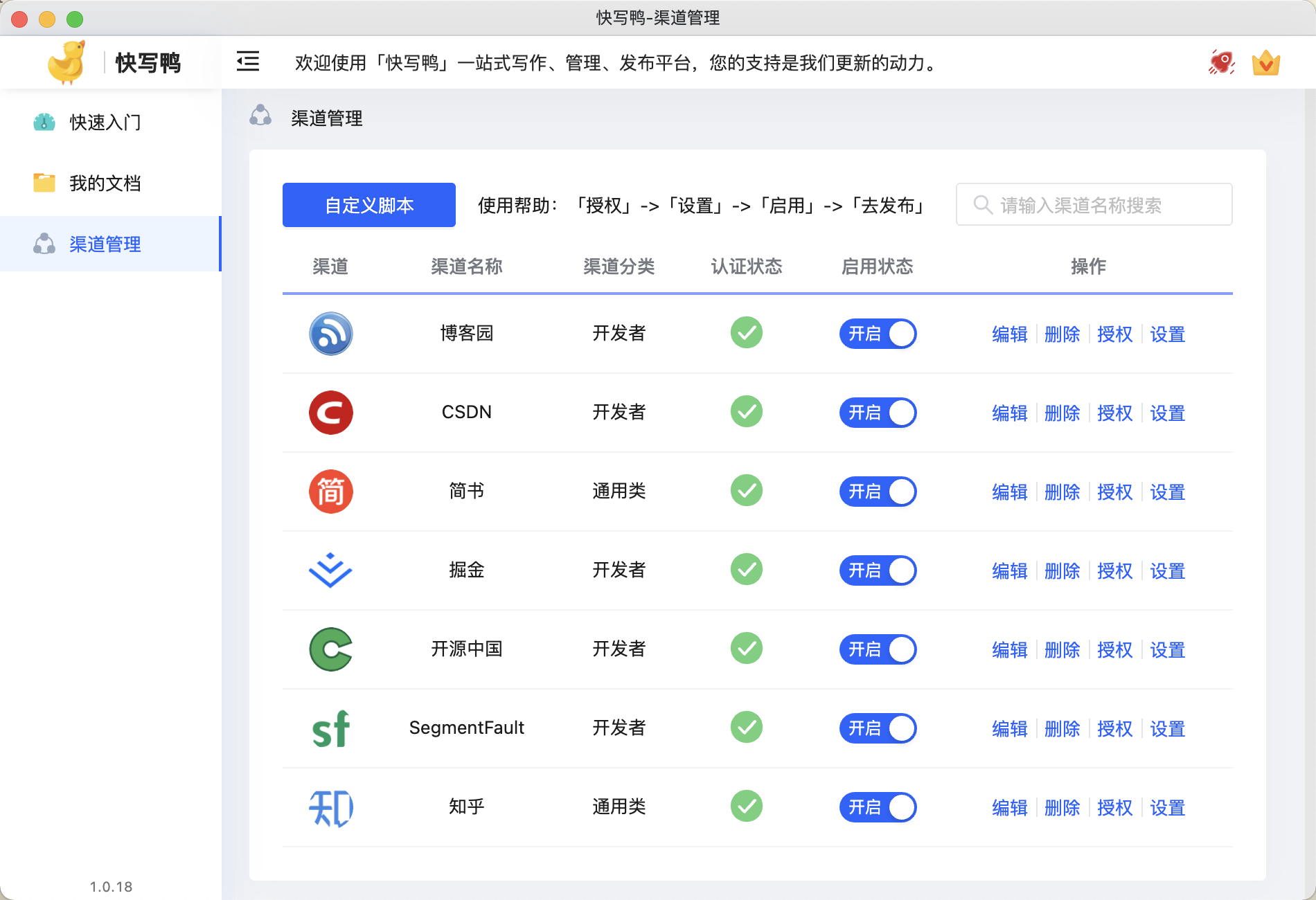The height and width of the screenshot is (900, 1316).
Task: Select the 简书 channel icon
Action: click(x=331, y=492)
